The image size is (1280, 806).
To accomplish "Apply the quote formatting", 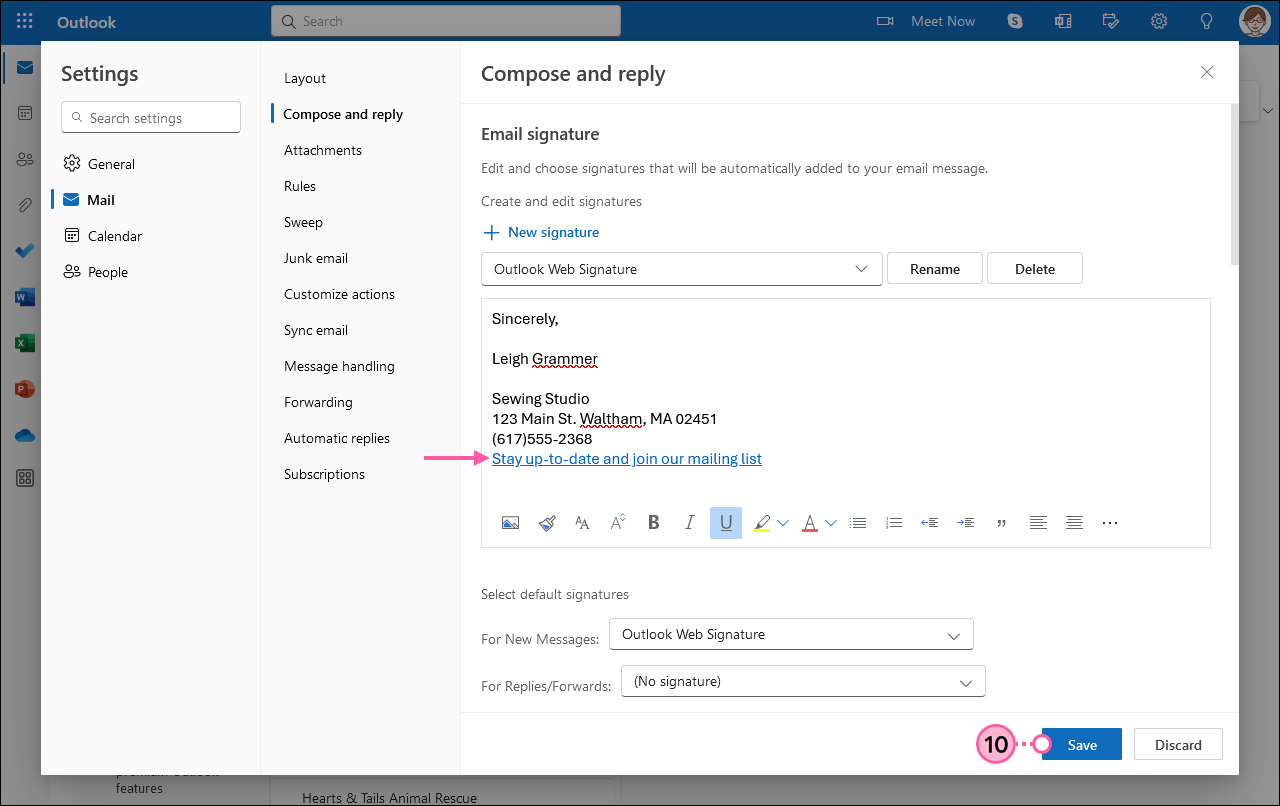I will [1001, 523].
